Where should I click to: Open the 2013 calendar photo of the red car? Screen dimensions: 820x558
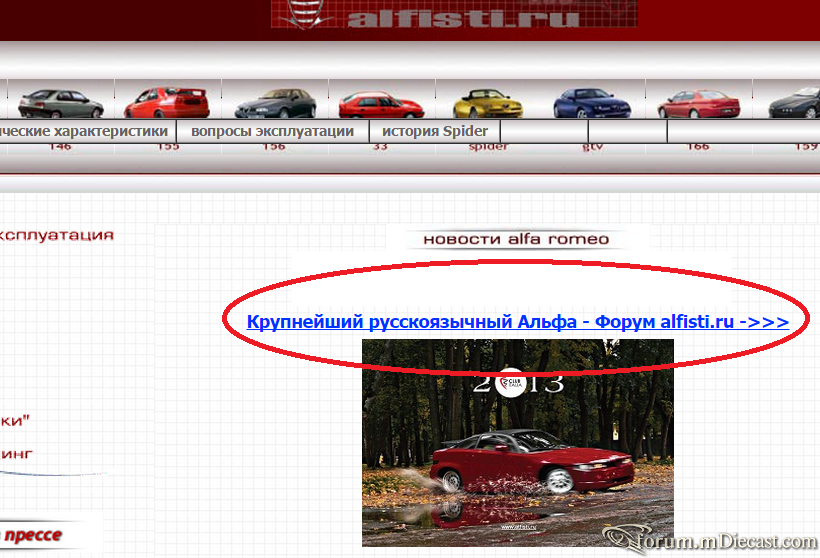coord(518,443)
